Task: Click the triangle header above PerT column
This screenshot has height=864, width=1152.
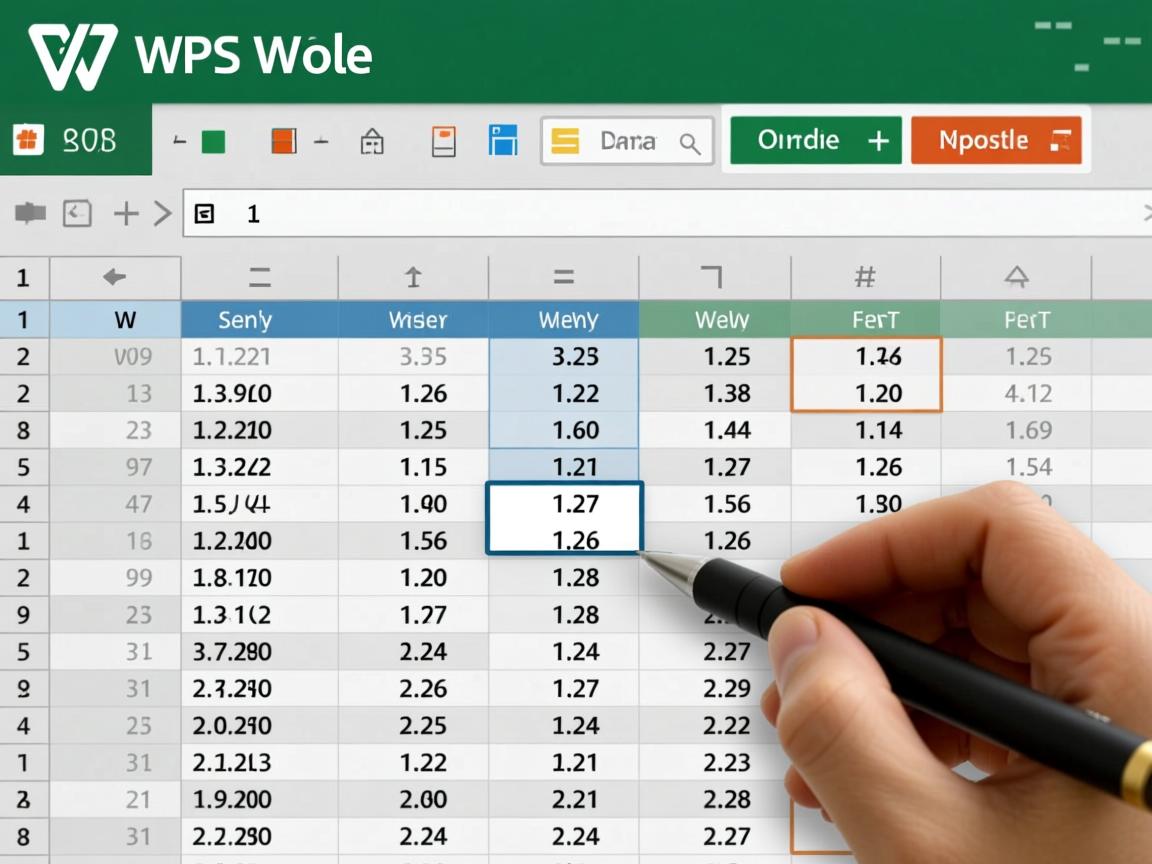Action: pyautogui.click(x=1016, y=278)
